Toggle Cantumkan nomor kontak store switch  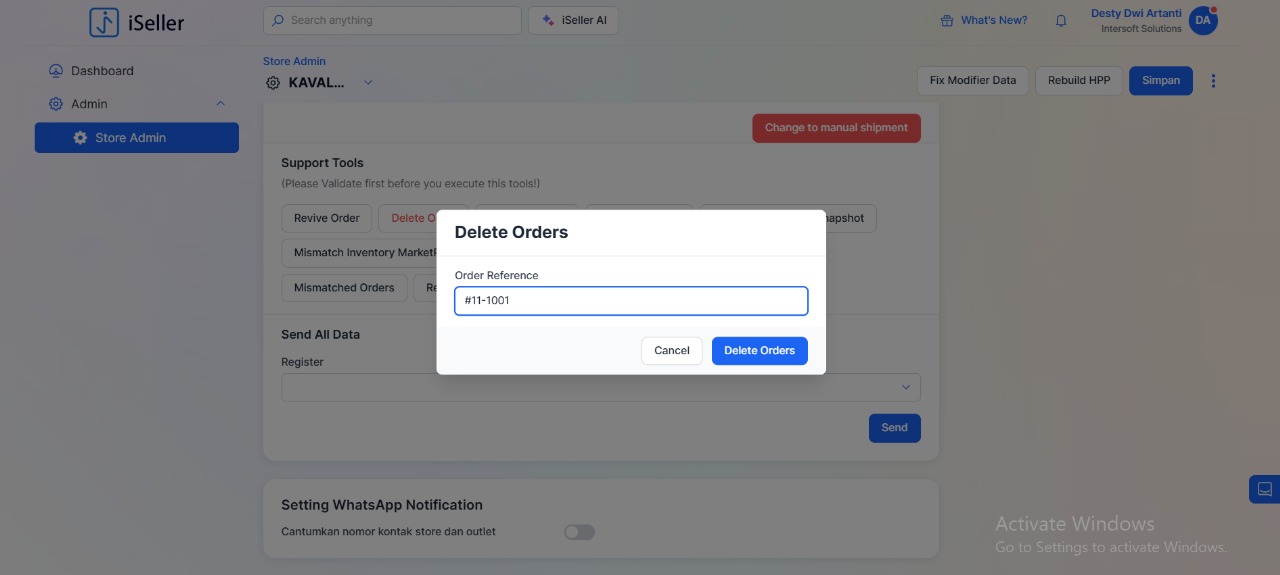coord(579,532)
